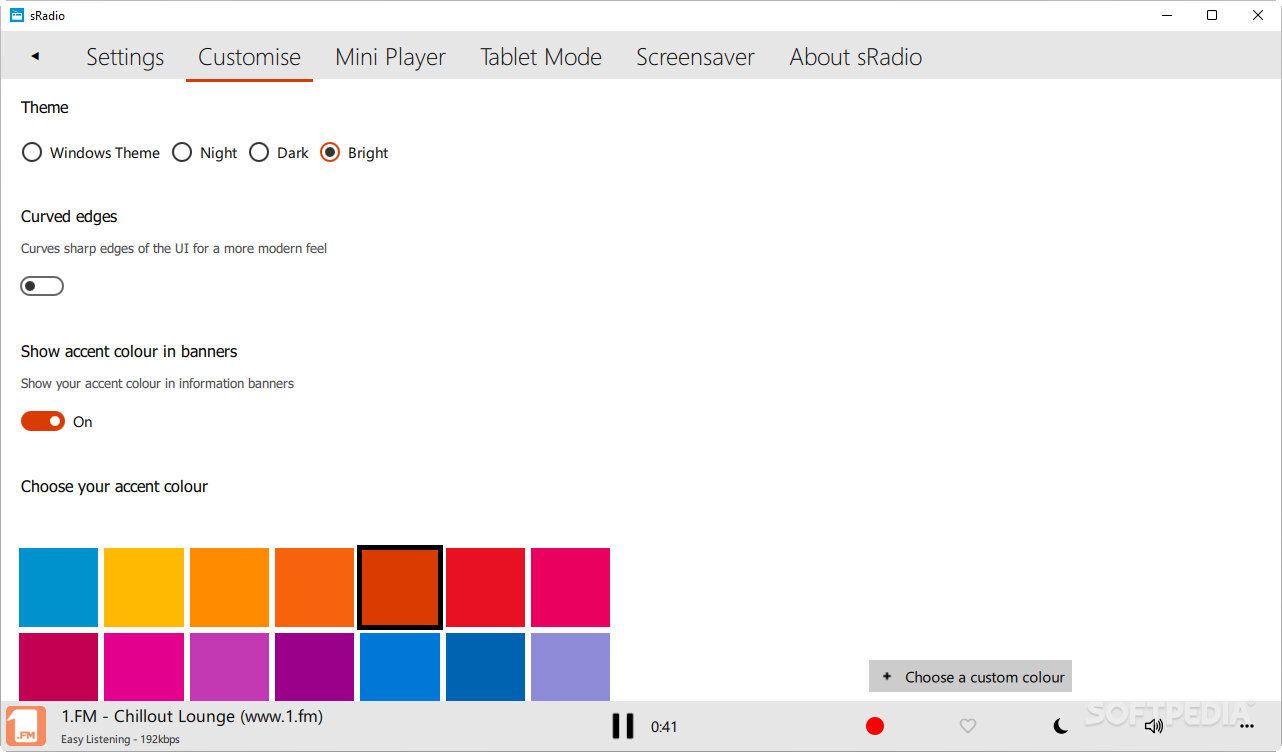Image resolution: width=1282 pixels, height=752 pixels.
Task: Pick the light blue accent colour
Action: [x=59, y=587]
